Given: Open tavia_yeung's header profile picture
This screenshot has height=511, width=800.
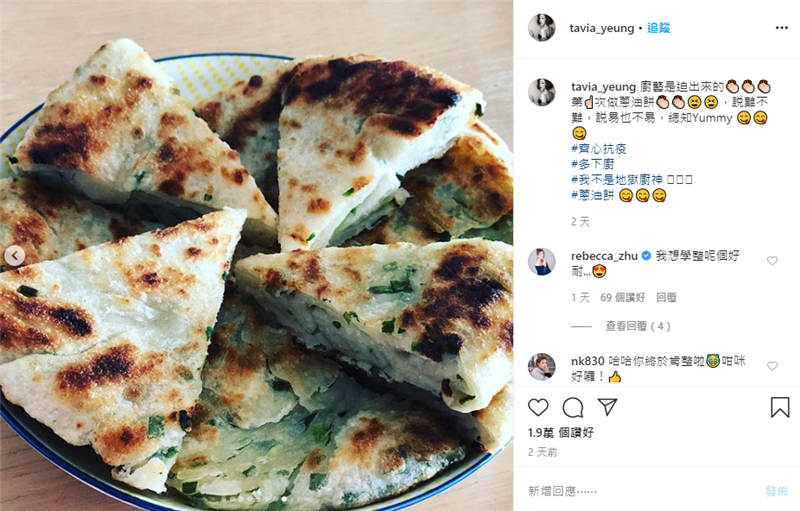Looking at the screenshot, I should coord(541,28).
